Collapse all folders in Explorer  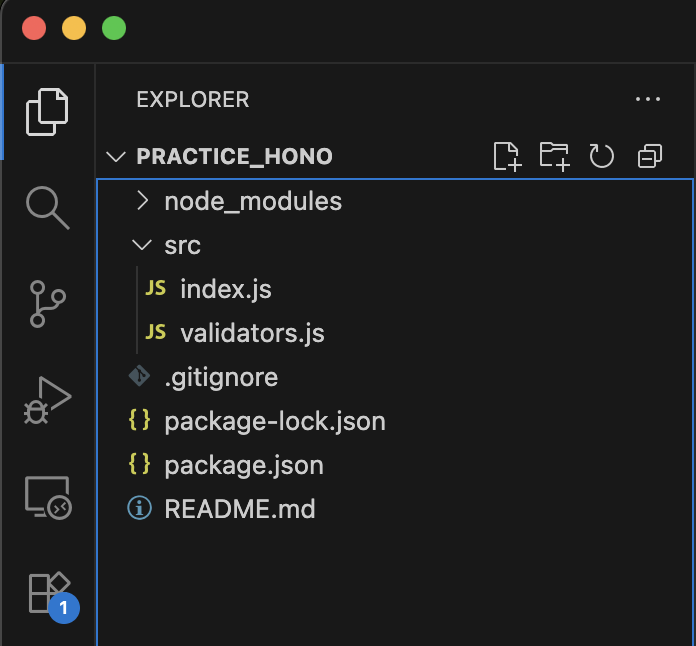(650, 156)
